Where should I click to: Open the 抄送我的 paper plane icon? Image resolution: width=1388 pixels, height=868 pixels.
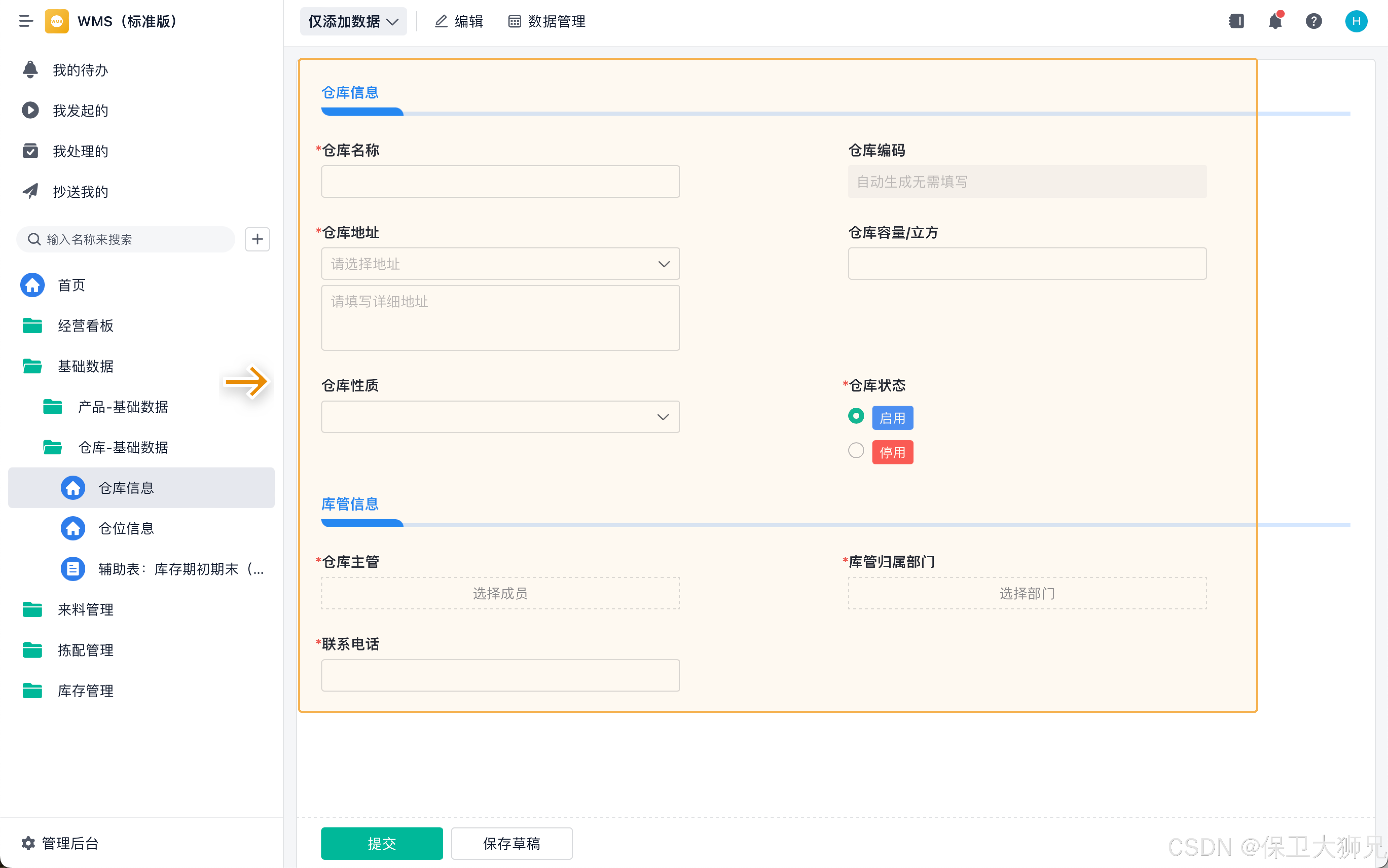point(30,191)
